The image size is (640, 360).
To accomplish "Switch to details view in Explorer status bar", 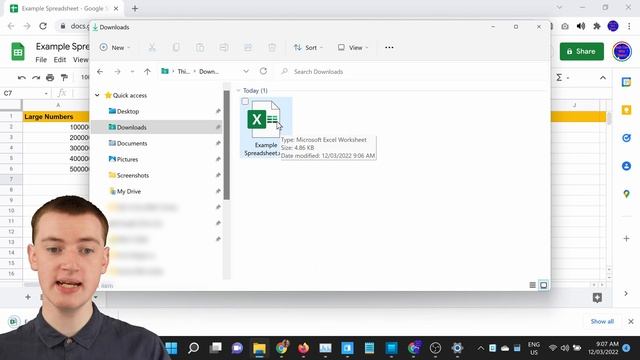I will (532, 285).
